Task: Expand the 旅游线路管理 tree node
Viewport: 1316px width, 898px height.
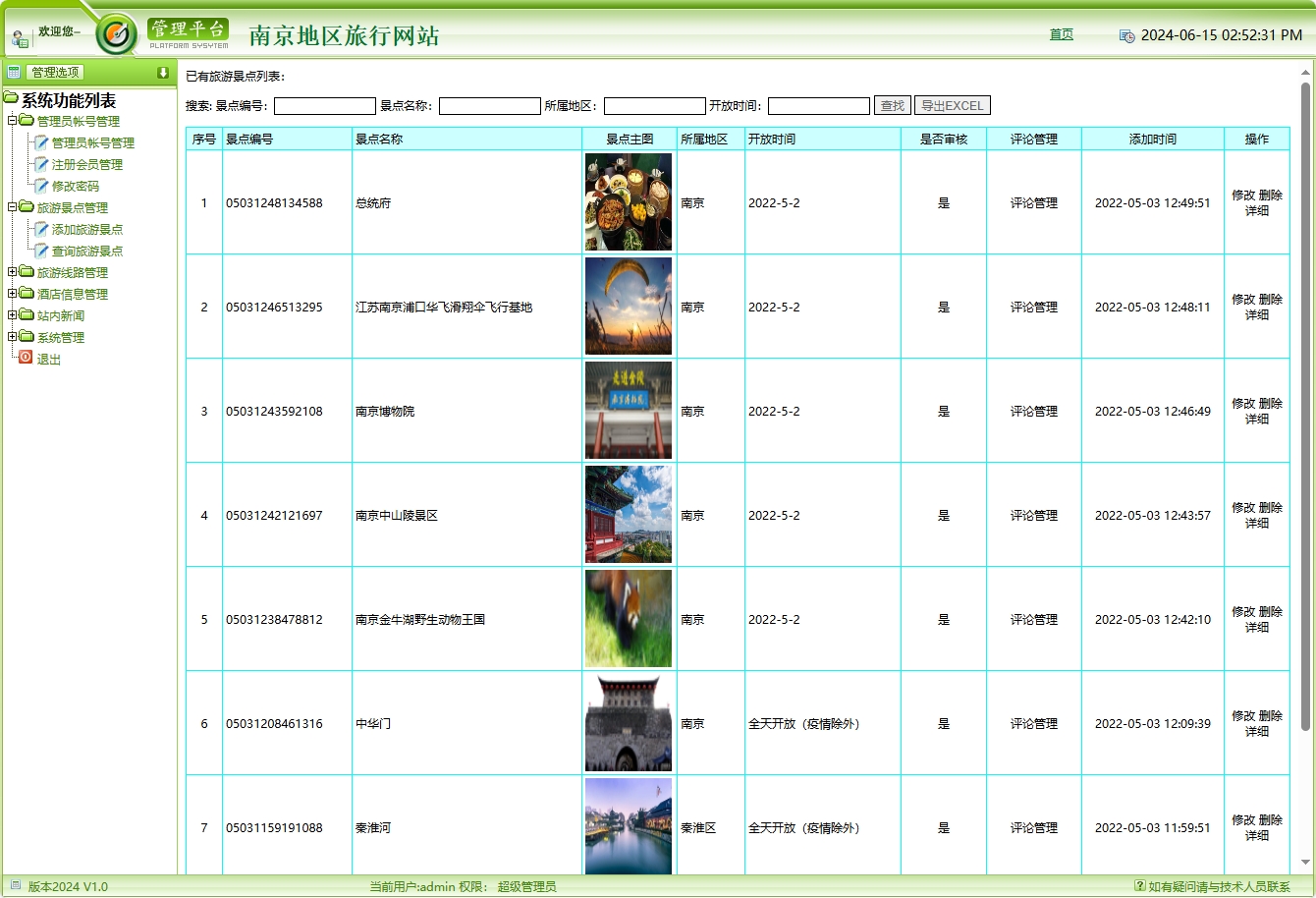Action: 10,272
